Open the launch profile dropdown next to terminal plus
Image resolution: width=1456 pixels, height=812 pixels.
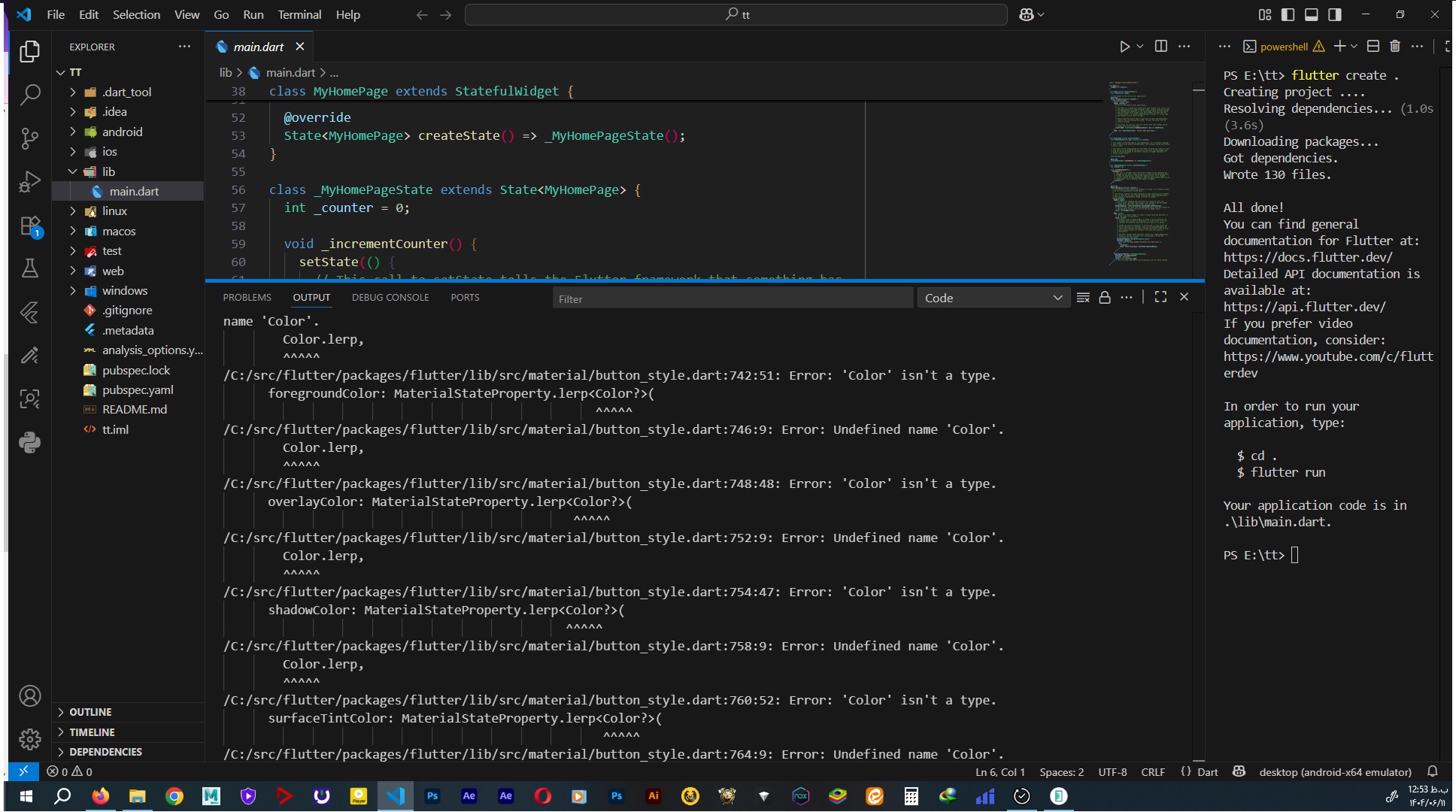coord(1354,47)
